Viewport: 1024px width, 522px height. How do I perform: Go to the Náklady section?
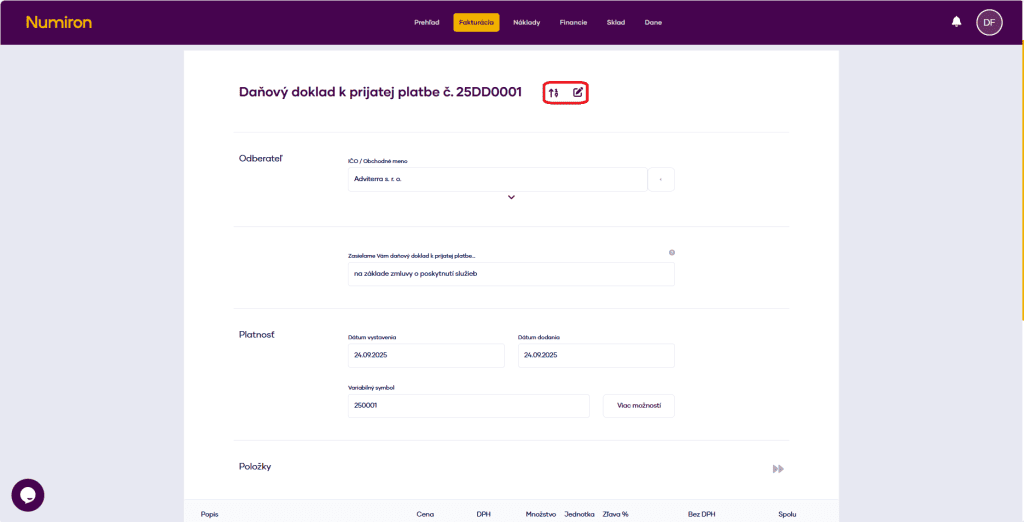point(526,22)
